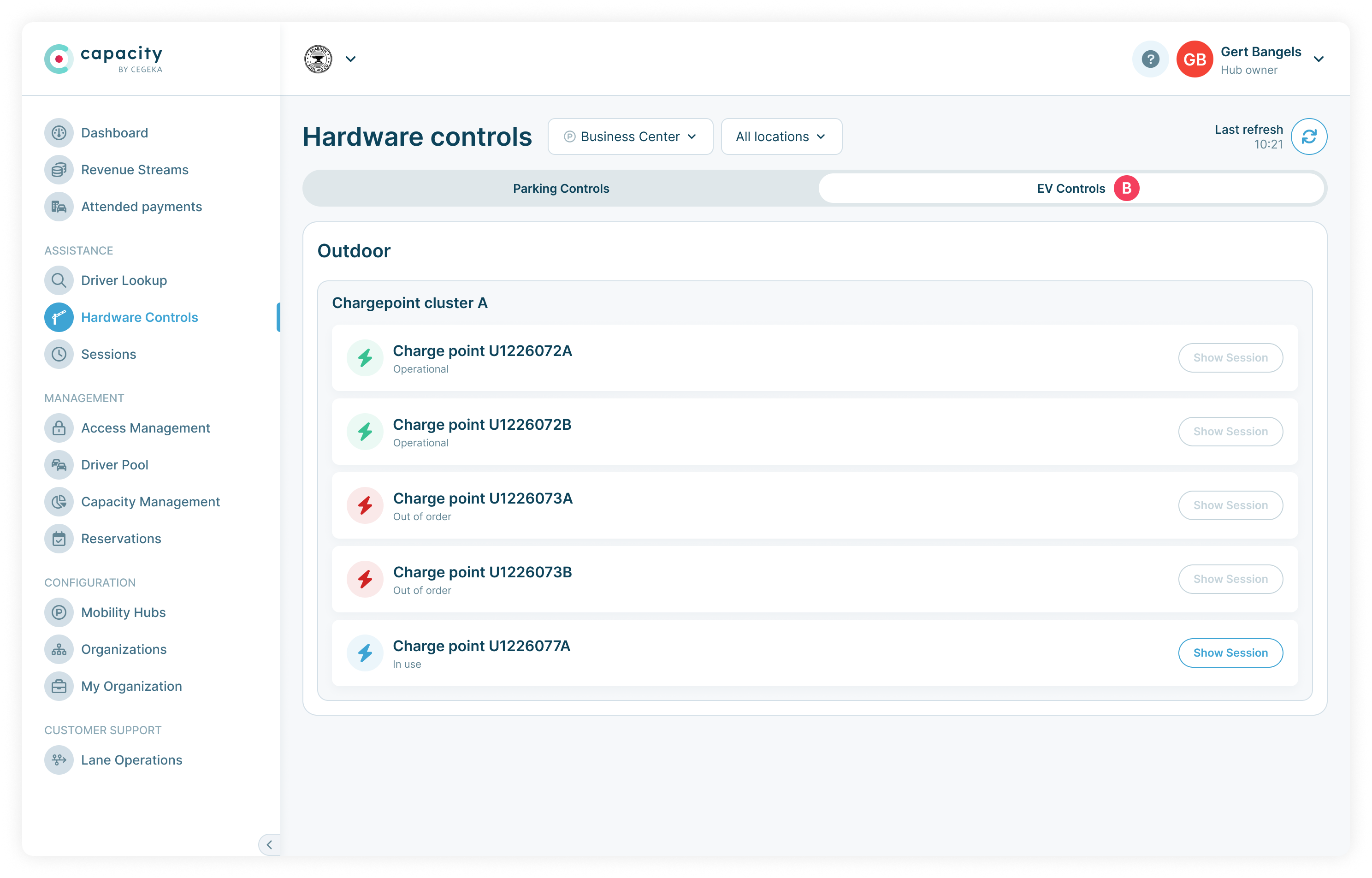Open the Business Center location dropdown
Image resolution: width=1372 pixels, height=878 pixels.
pyautogui.click(x=630, y=136)
